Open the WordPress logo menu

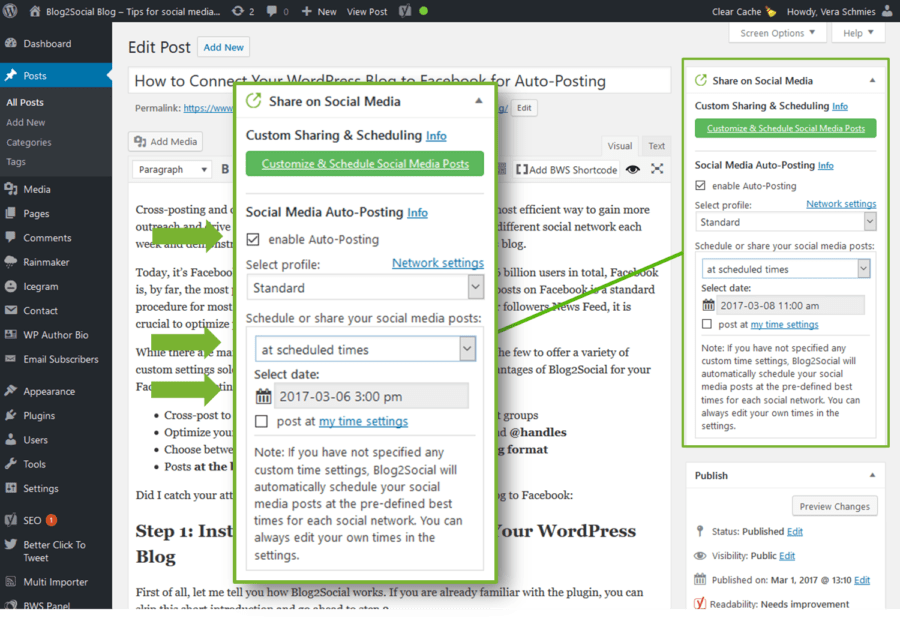tap(10, 11)
